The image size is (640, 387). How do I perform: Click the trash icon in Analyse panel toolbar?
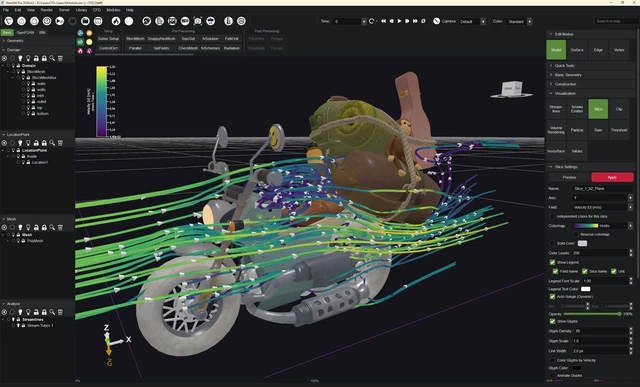(x=60, y=312)
